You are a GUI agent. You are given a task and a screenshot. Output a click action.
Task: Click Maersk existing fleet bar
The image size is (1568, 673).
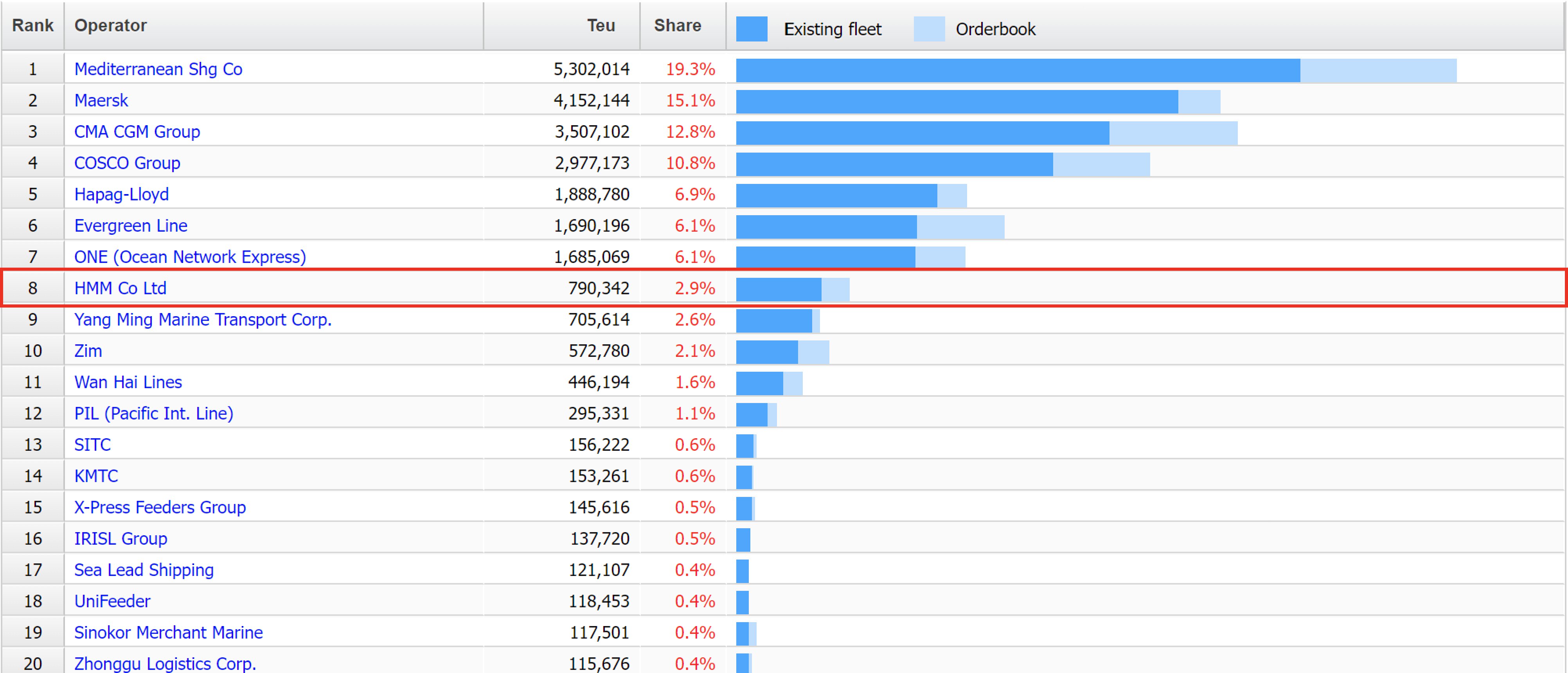[x=957, y=102]
